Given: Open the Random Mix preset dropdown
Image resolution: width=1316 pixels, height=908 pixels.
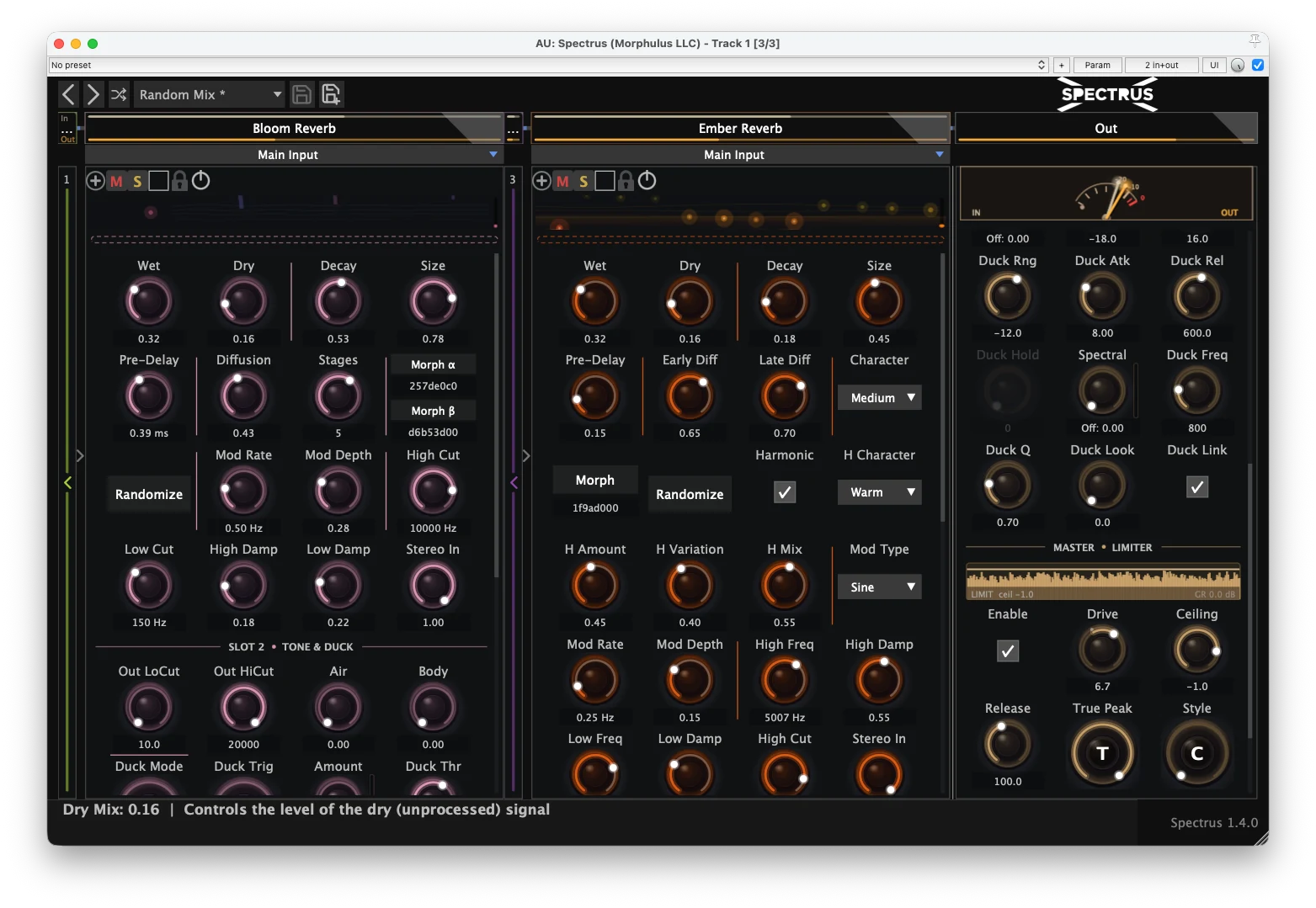Looking at the screenshot, I should coord(210,94).
